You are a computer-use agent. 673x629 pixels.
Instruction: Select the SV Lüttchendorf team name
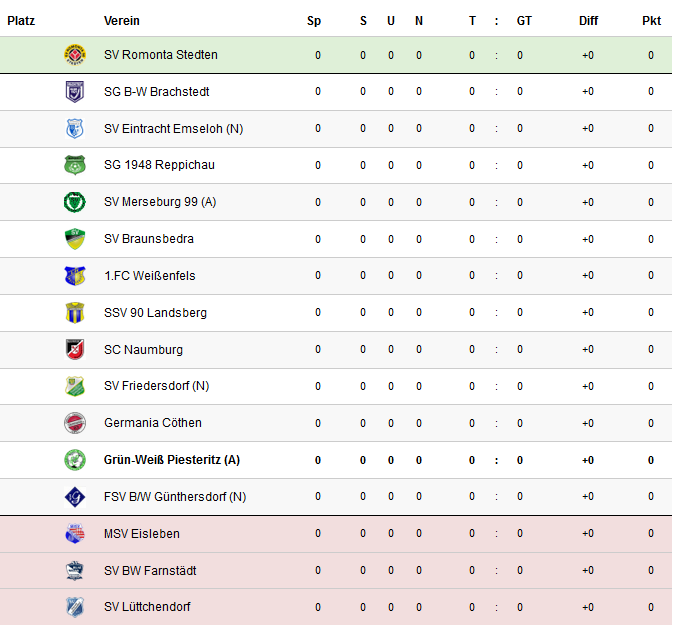click(146, 607)
